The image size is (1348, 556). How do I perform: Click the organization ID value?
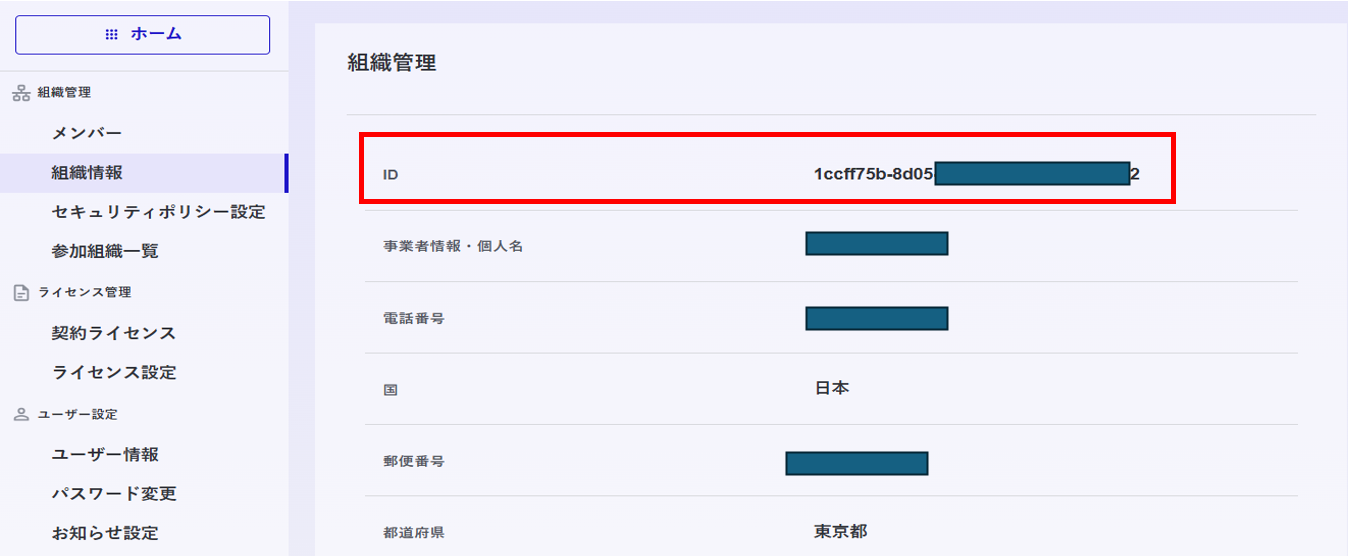[977, 174]
